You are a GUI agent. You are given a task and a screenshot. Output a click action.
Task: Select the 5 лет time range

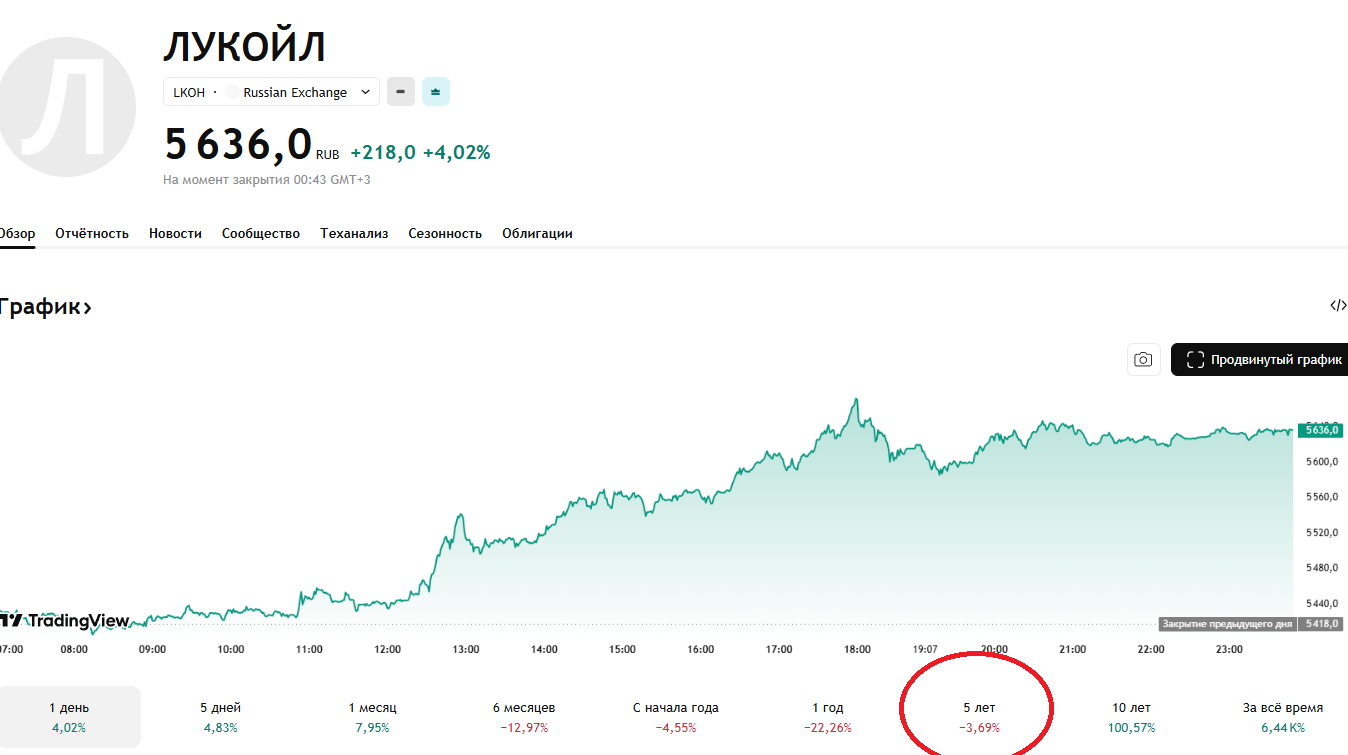[x=979, y=717]
